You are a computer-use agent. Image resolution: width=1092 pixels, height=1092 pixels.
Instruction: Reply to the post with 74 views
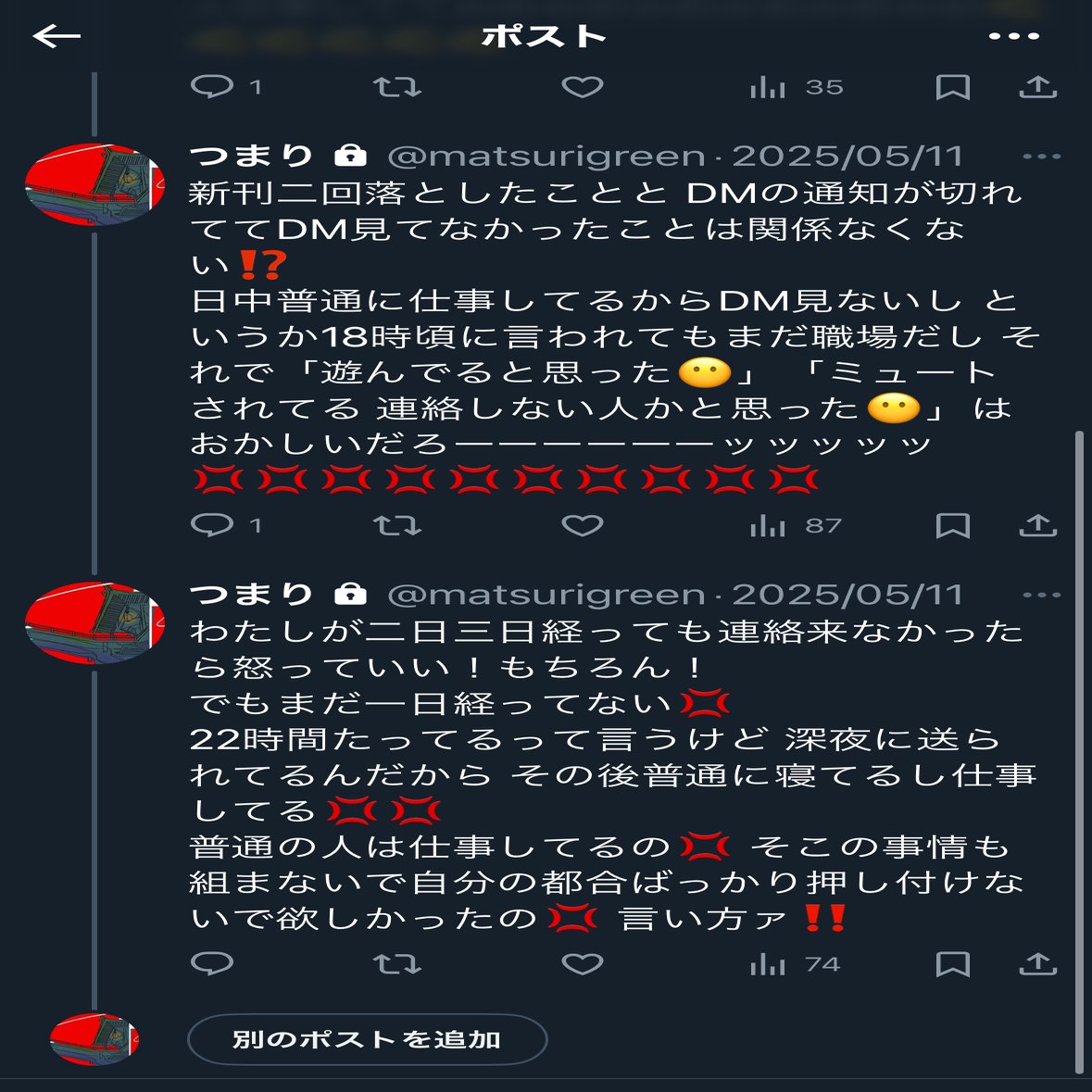[212, 963]
